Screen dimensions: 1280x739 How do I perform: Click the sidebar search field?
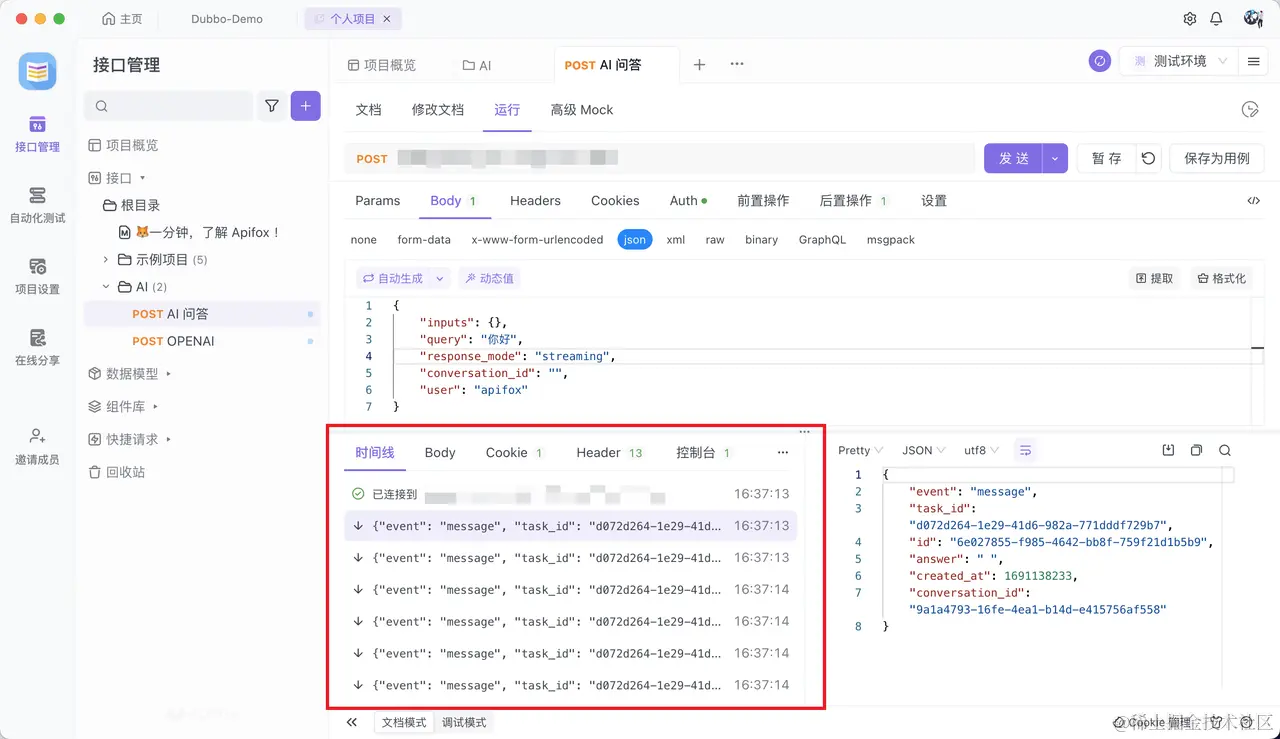169,106
